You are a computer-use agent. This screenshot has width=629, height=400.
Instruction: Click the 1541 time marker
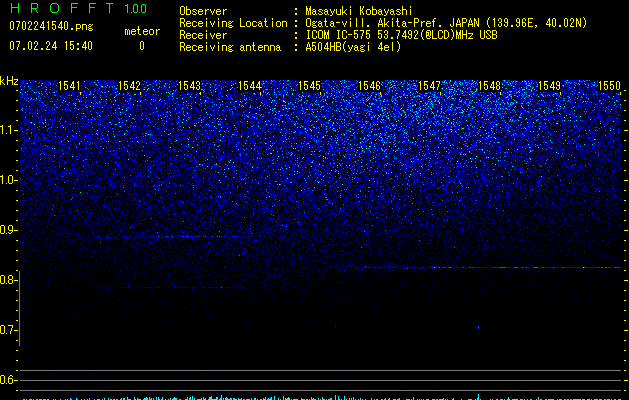69,86
